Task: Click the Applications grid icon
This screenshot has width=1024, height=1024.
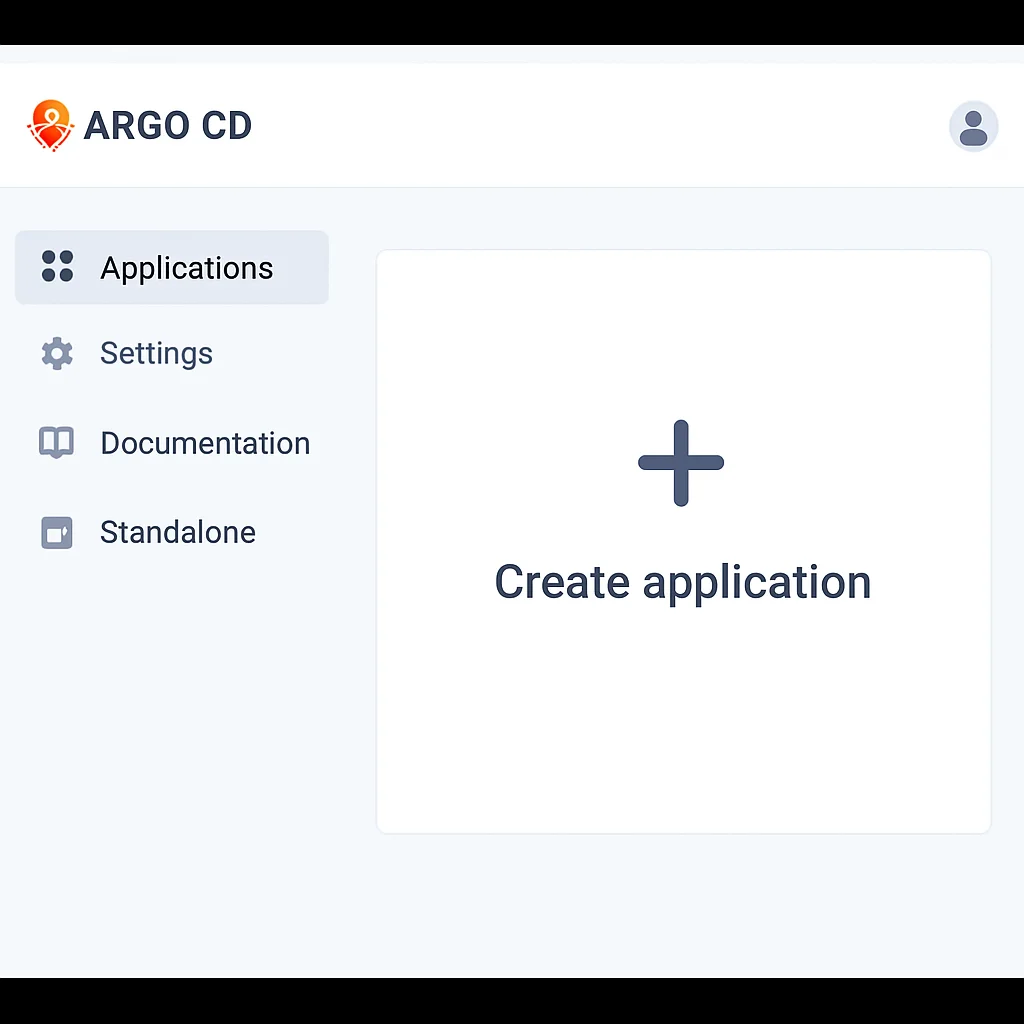Action: click(x=57, y=266)
